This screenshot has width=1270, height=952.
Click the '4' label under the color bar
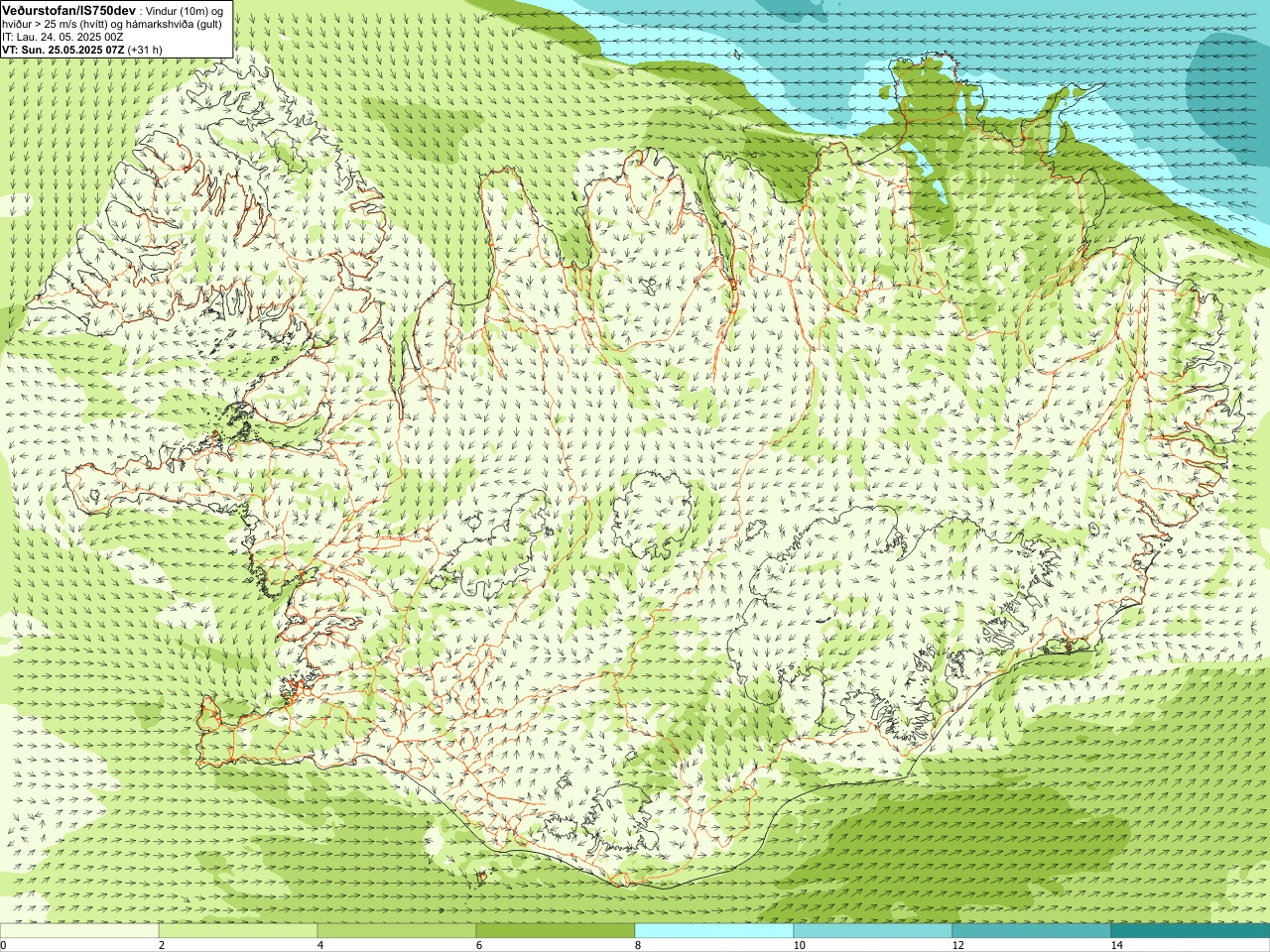pos(320,945)
